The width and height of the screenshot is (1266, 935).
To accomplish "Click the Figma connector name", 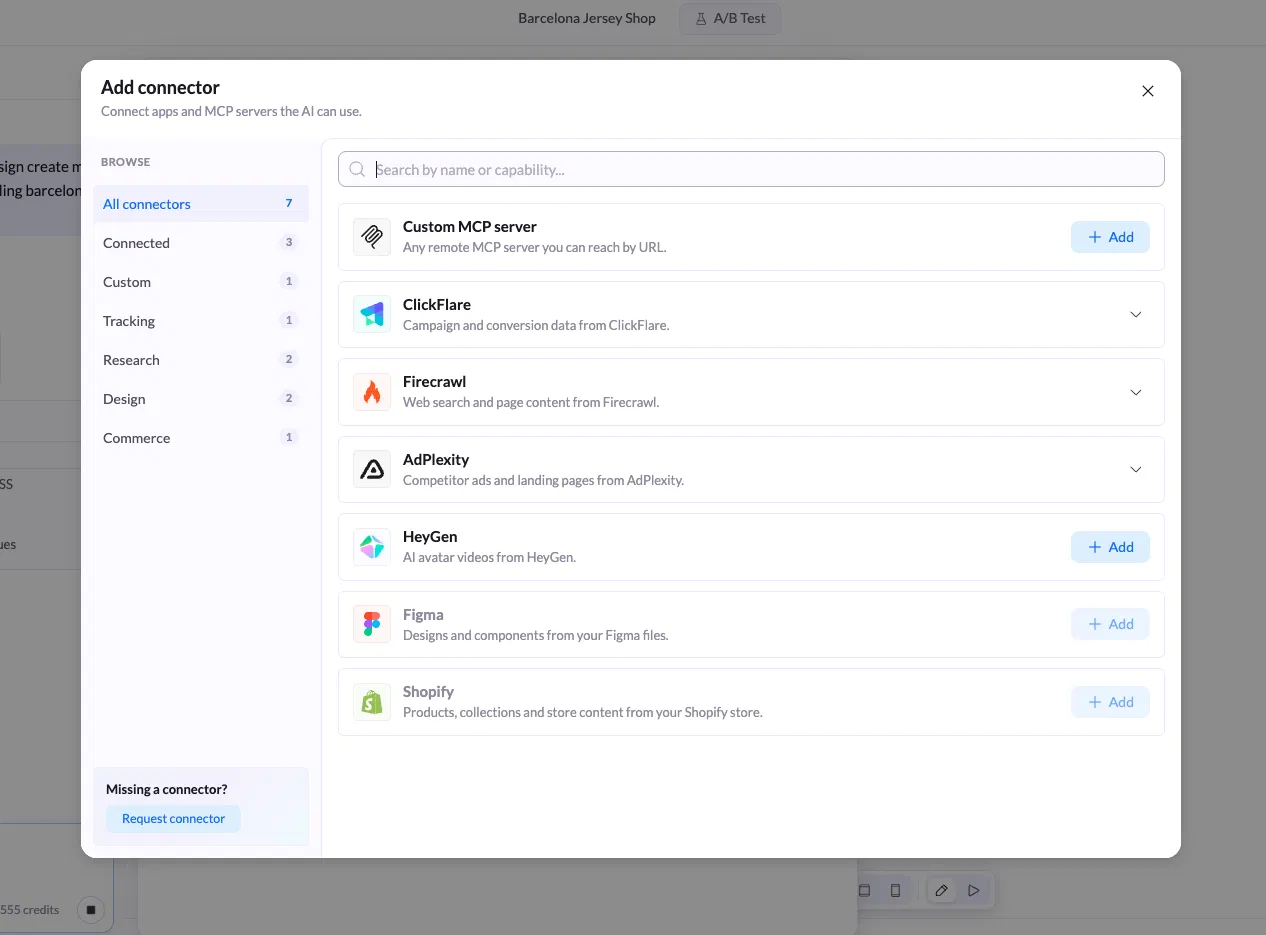I will pyautogui.click(x=423, y=615).
